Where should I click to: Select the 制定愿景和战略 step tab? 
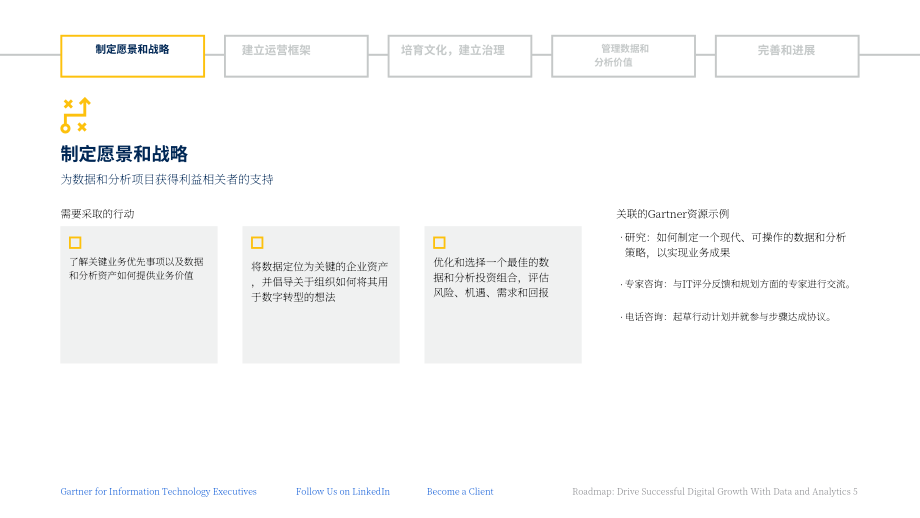[133, 56]
